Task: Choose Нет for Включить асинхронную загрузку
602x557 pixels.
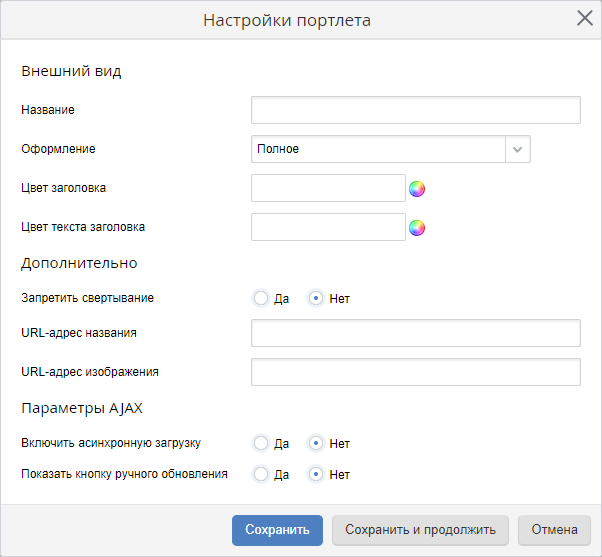Action: (316, 443)
